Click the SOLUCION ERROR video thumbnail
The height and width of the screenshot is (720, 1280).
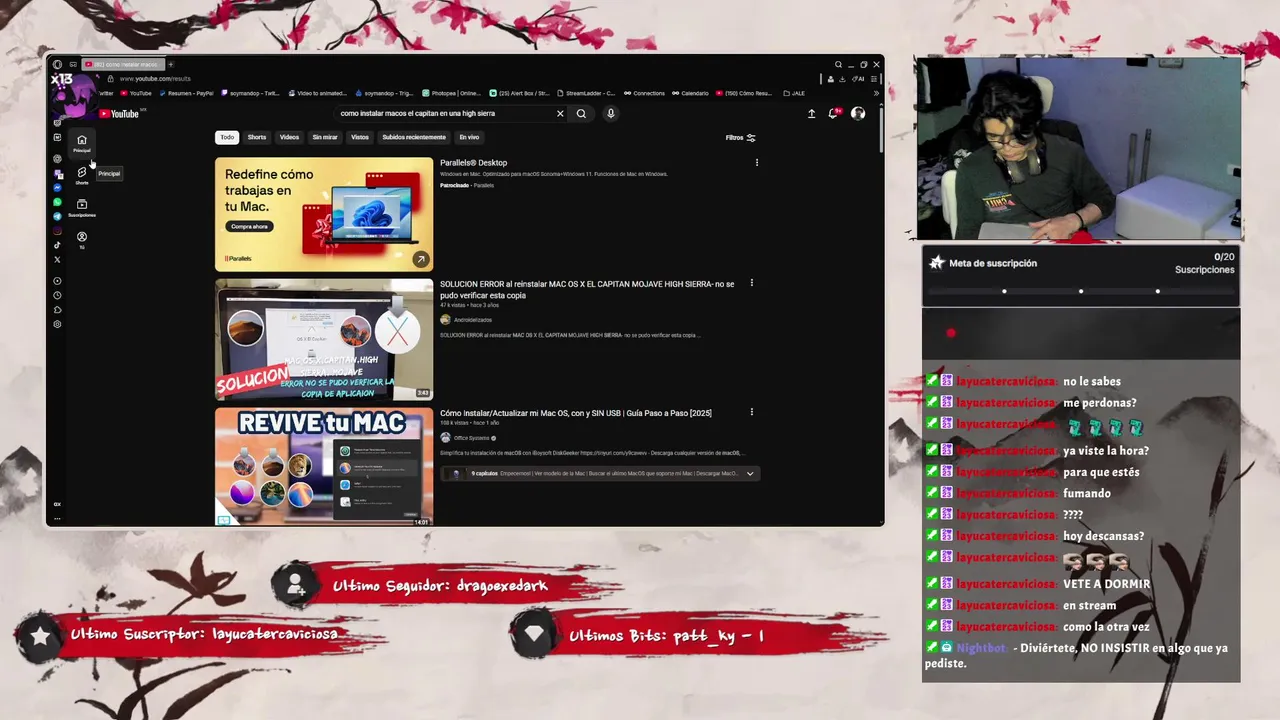(324, 340)
